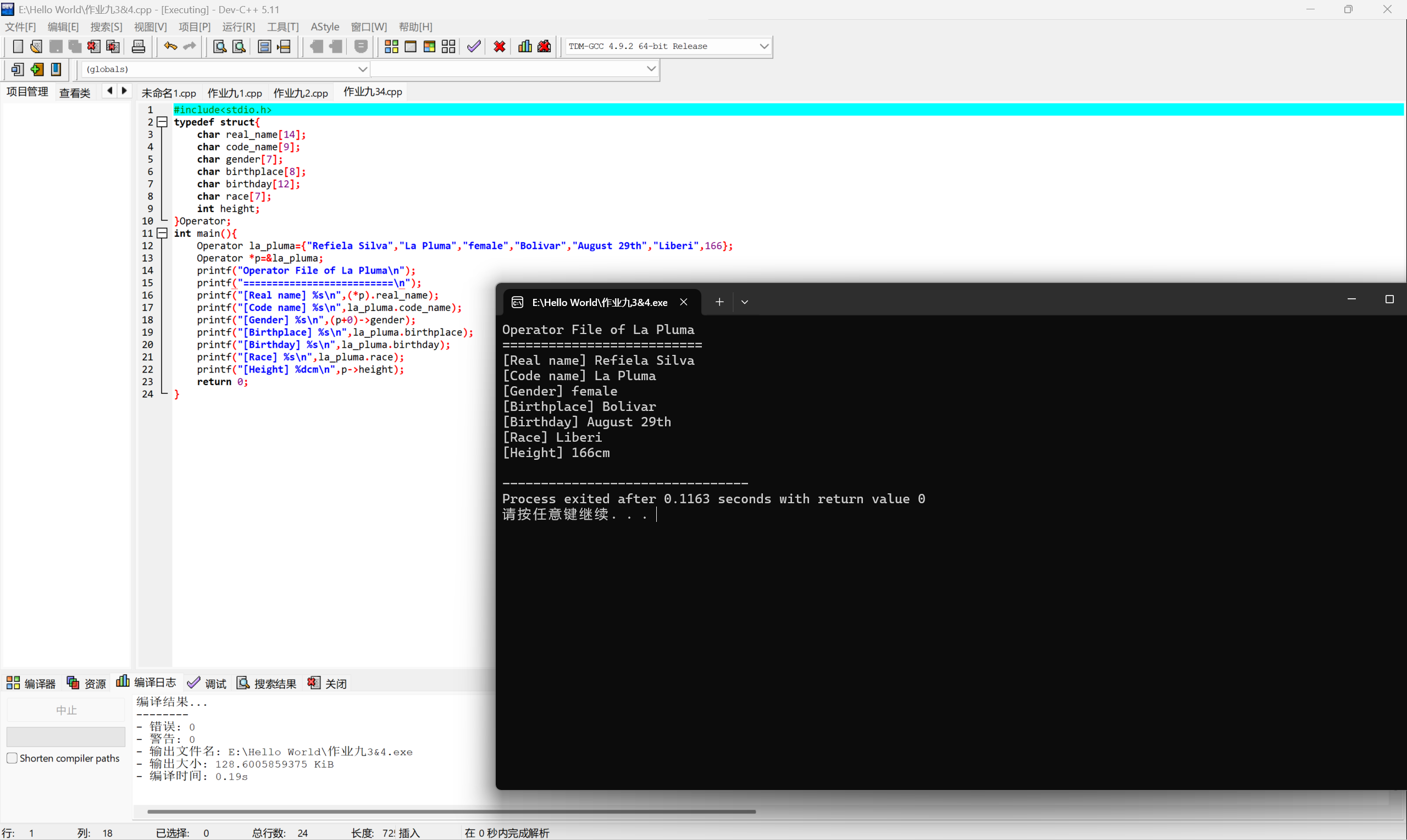Click the Print toolbar icon
This screenshot has width=1407, height=840.
(138, 46)
